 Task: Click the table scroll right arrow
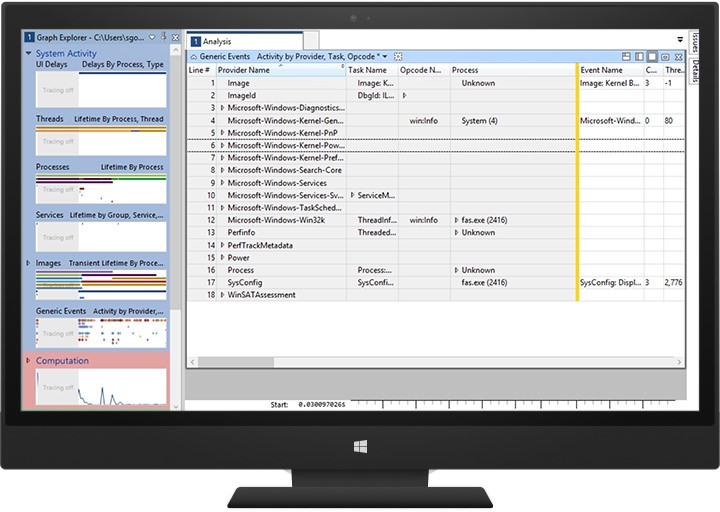[679, 362]
